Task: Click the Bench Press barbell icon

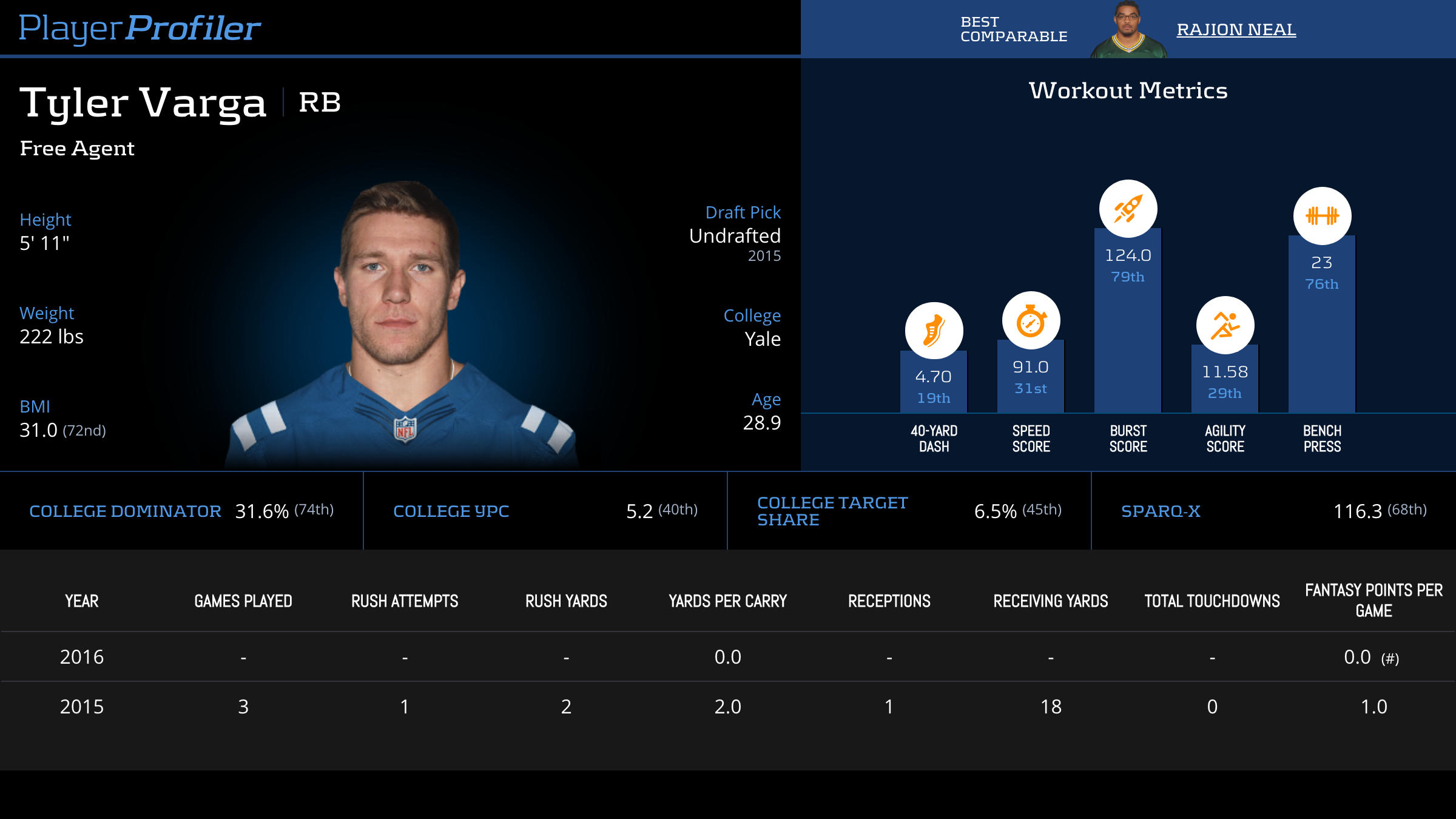Action: (x=1322, y=216)
